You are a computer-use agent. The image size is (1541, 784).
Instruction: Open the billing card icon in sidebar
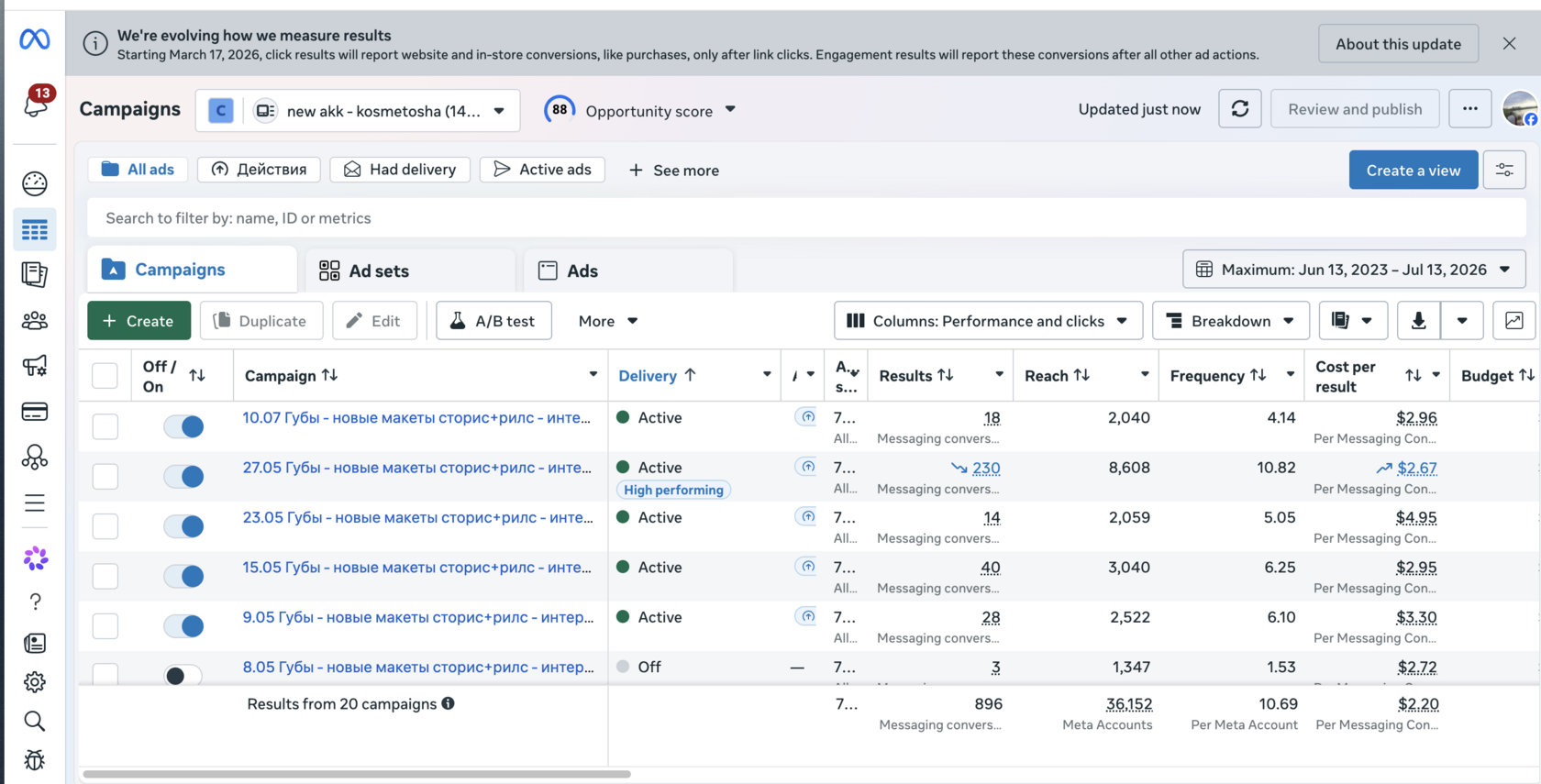point(35,412)
